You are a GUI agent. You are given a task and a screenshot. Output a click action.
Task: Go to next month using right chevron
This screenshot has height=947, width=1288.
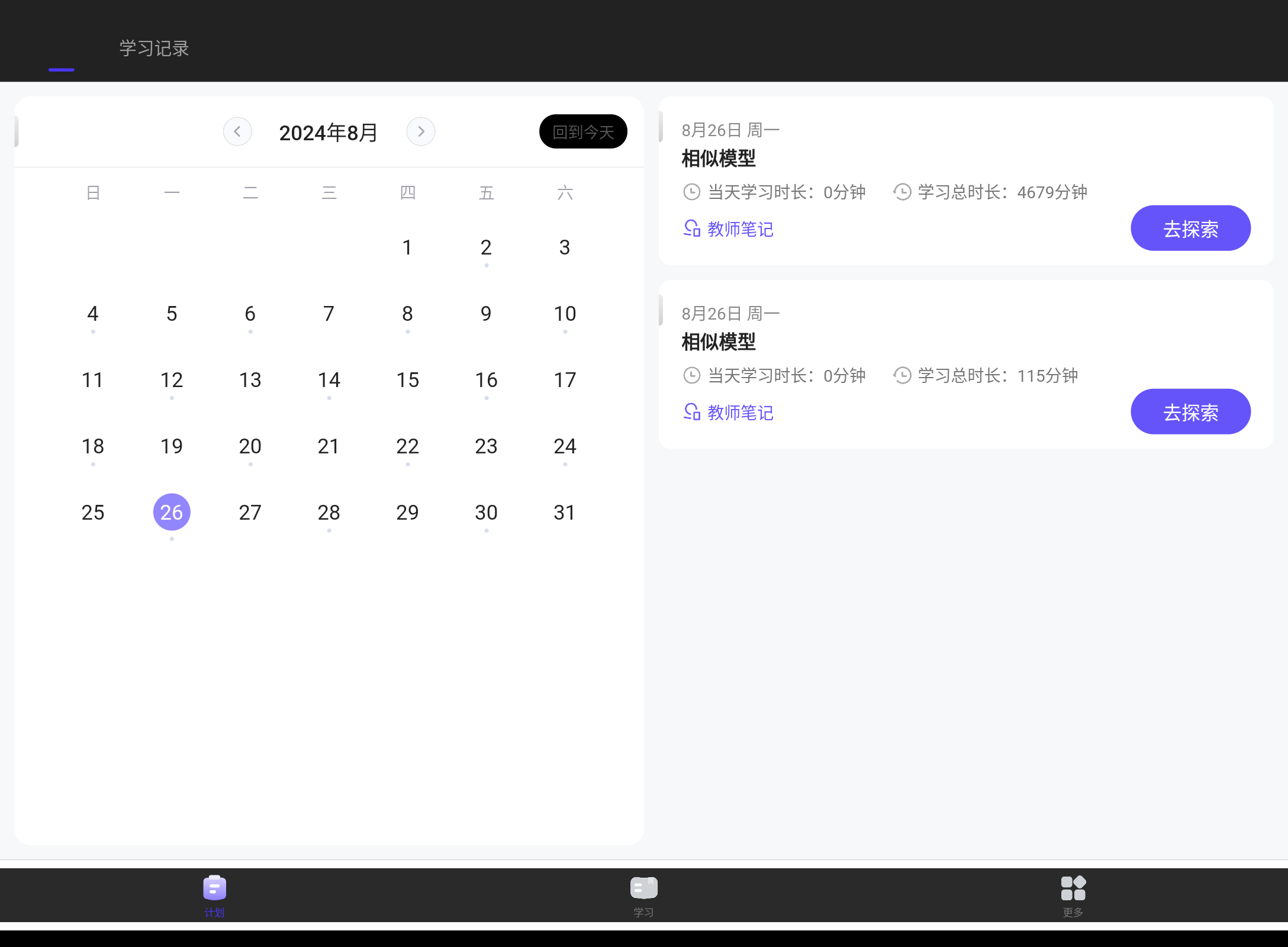421,131
